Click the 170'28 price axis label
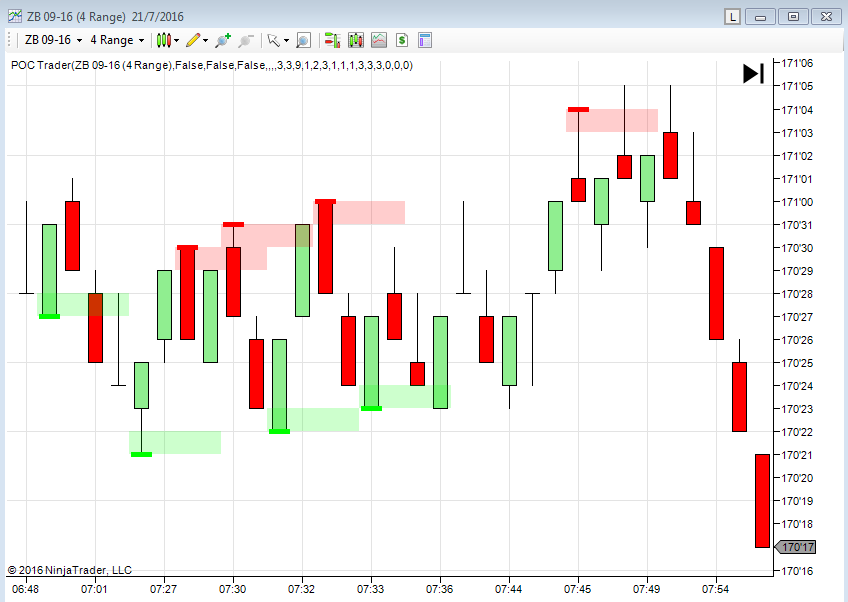The width and height of the screenshot is (848, 602). point(797,294)
